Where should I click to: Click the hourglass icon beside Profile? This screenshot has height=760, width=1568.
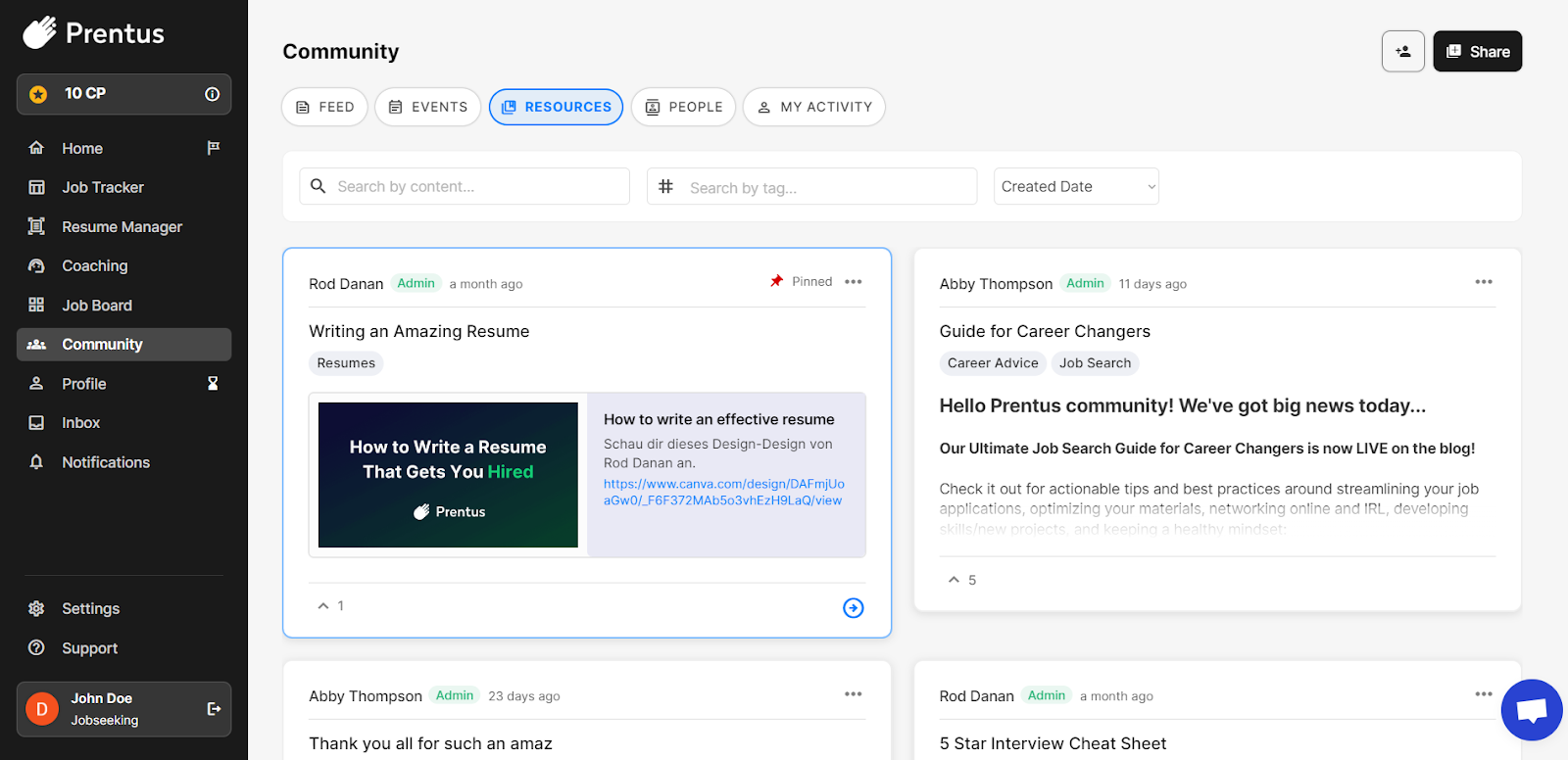coord(213,384)
